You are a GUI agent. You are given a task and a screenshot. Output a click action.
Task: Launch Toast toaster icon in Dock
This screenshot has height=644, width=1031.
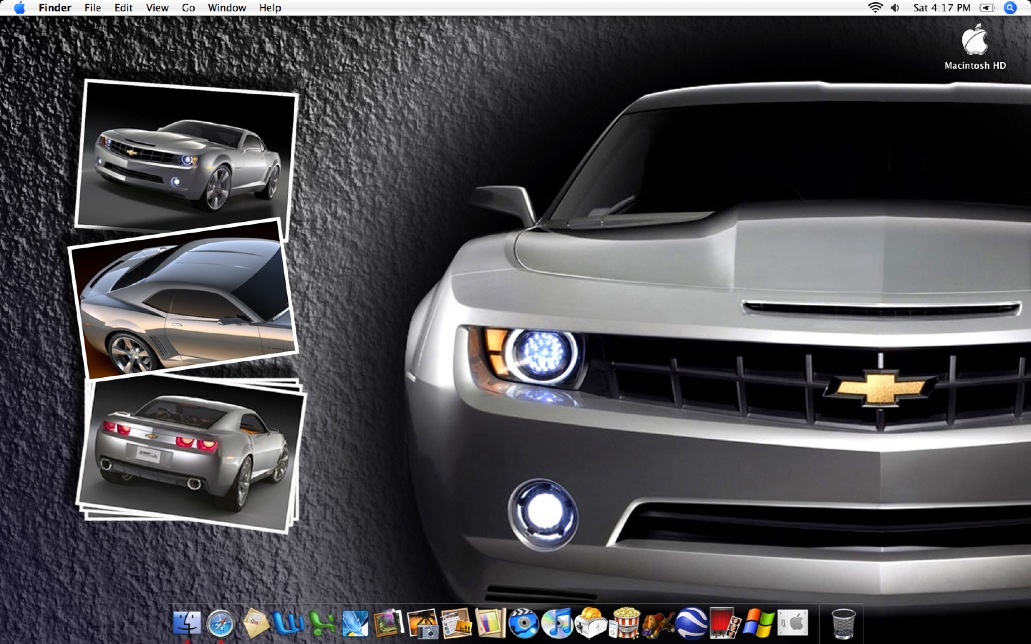click(590, 623)
